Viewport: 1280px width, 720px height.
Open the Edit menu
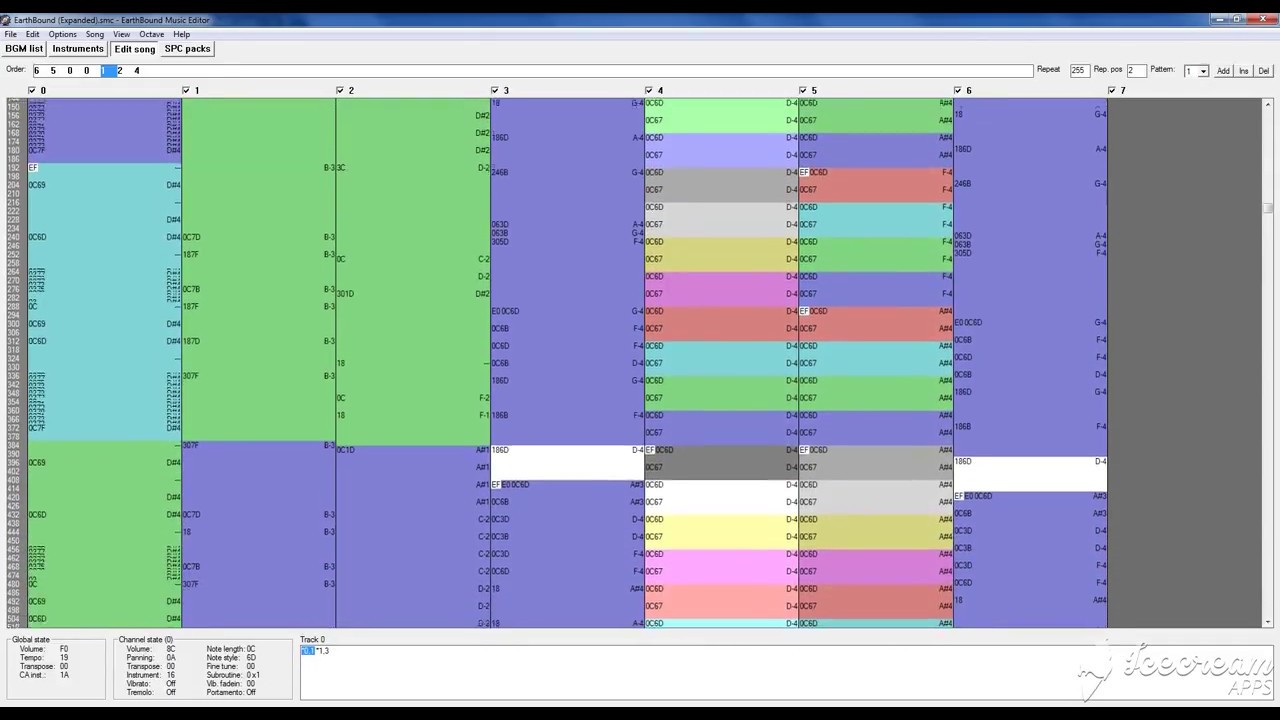coord(33,34)
